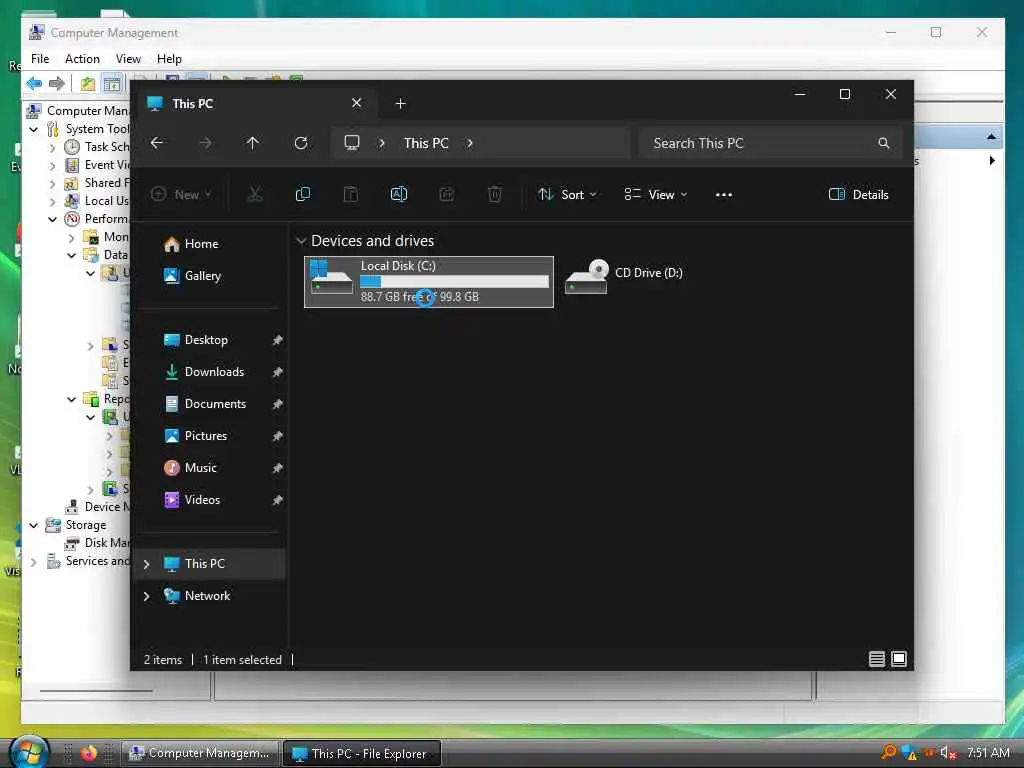The width and height of the screenshot is (1024, 768).
Task: Expand Services and Applications node
Action: [34, 561]
